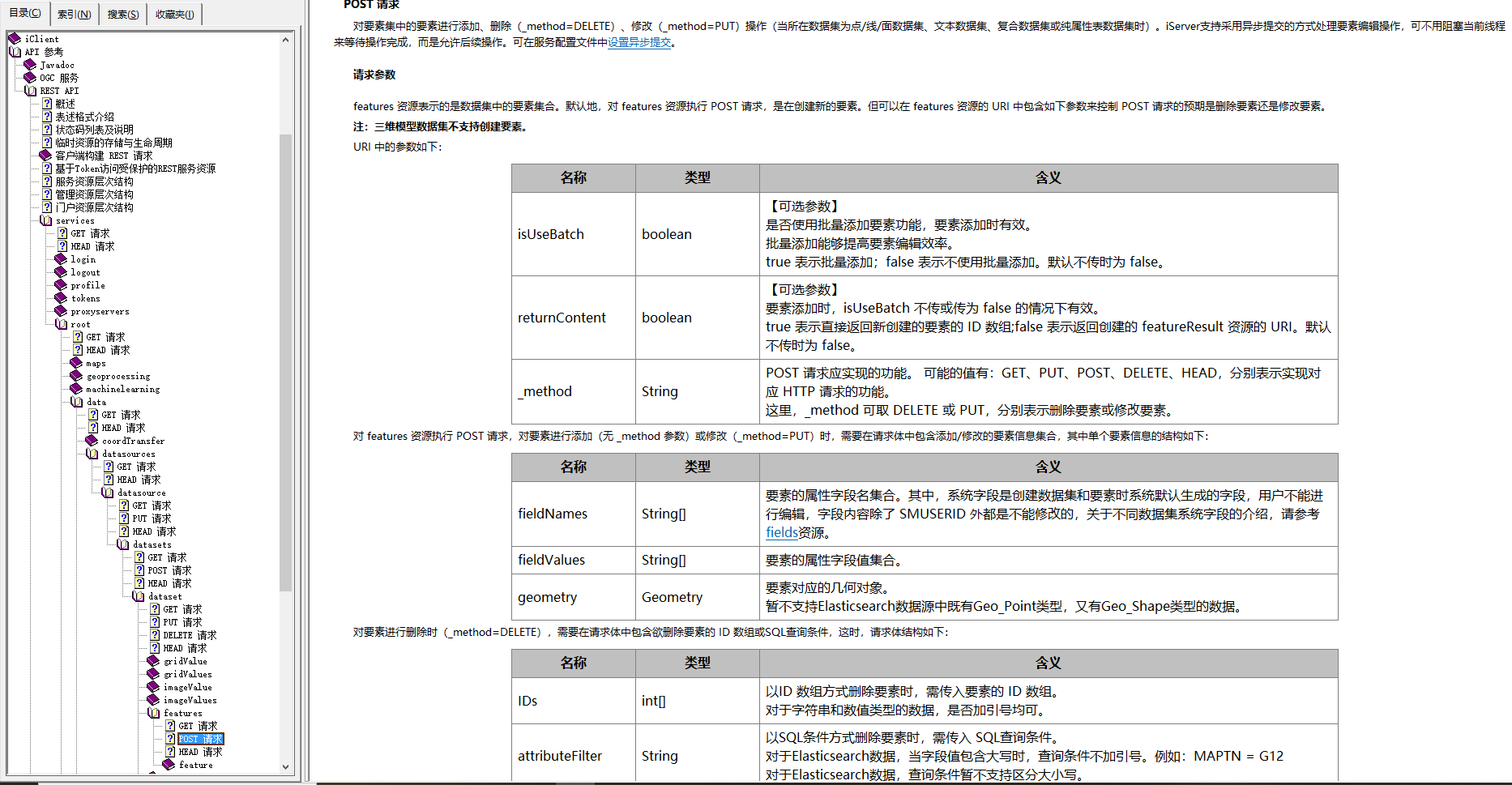Click the fieldValues cell in the table
This screenshot has height=785, width=1512.
click(x=574, y=560)
